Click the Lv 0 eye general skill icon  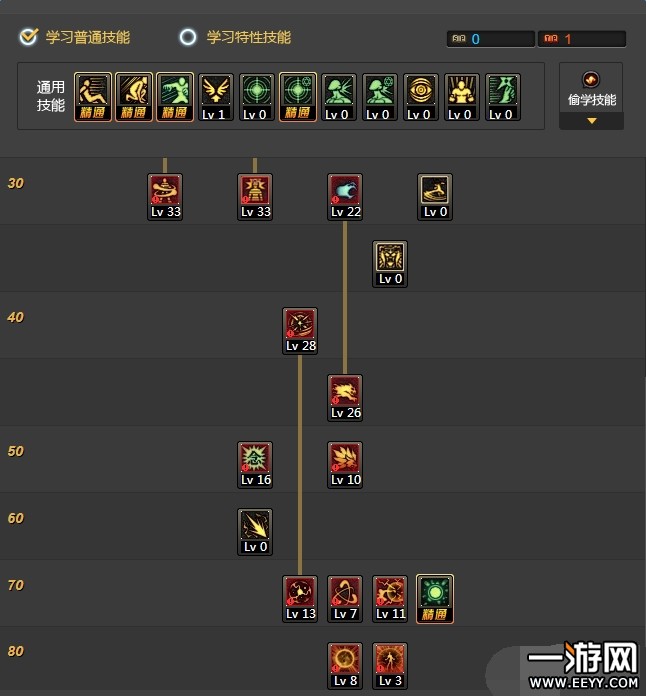click(x=420, y=97)
